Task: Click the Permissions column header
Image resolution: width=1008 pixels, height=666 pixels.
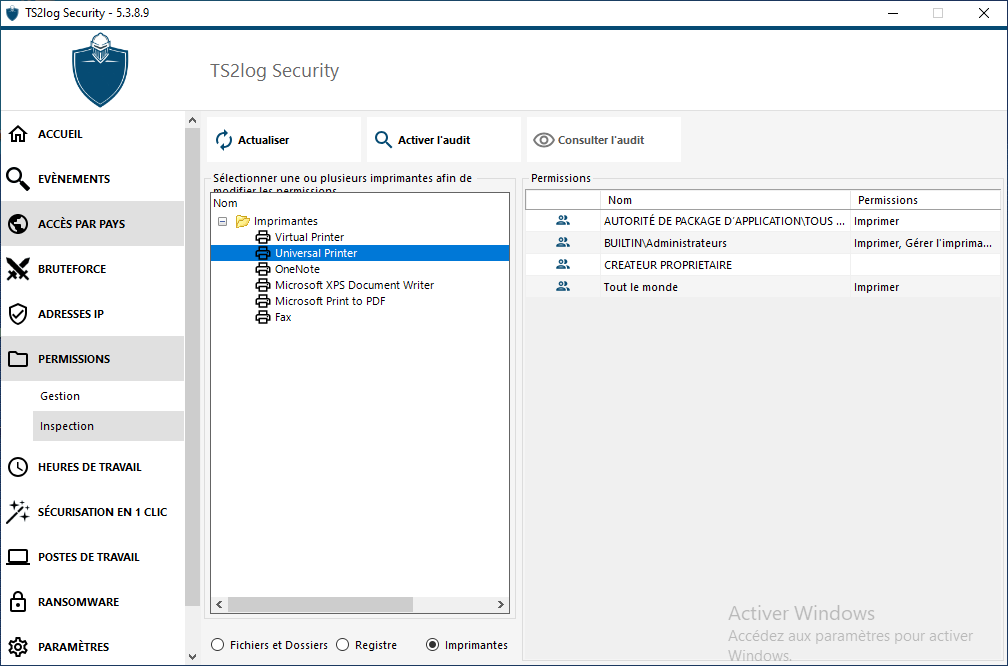Action: (x=925, y=200)
